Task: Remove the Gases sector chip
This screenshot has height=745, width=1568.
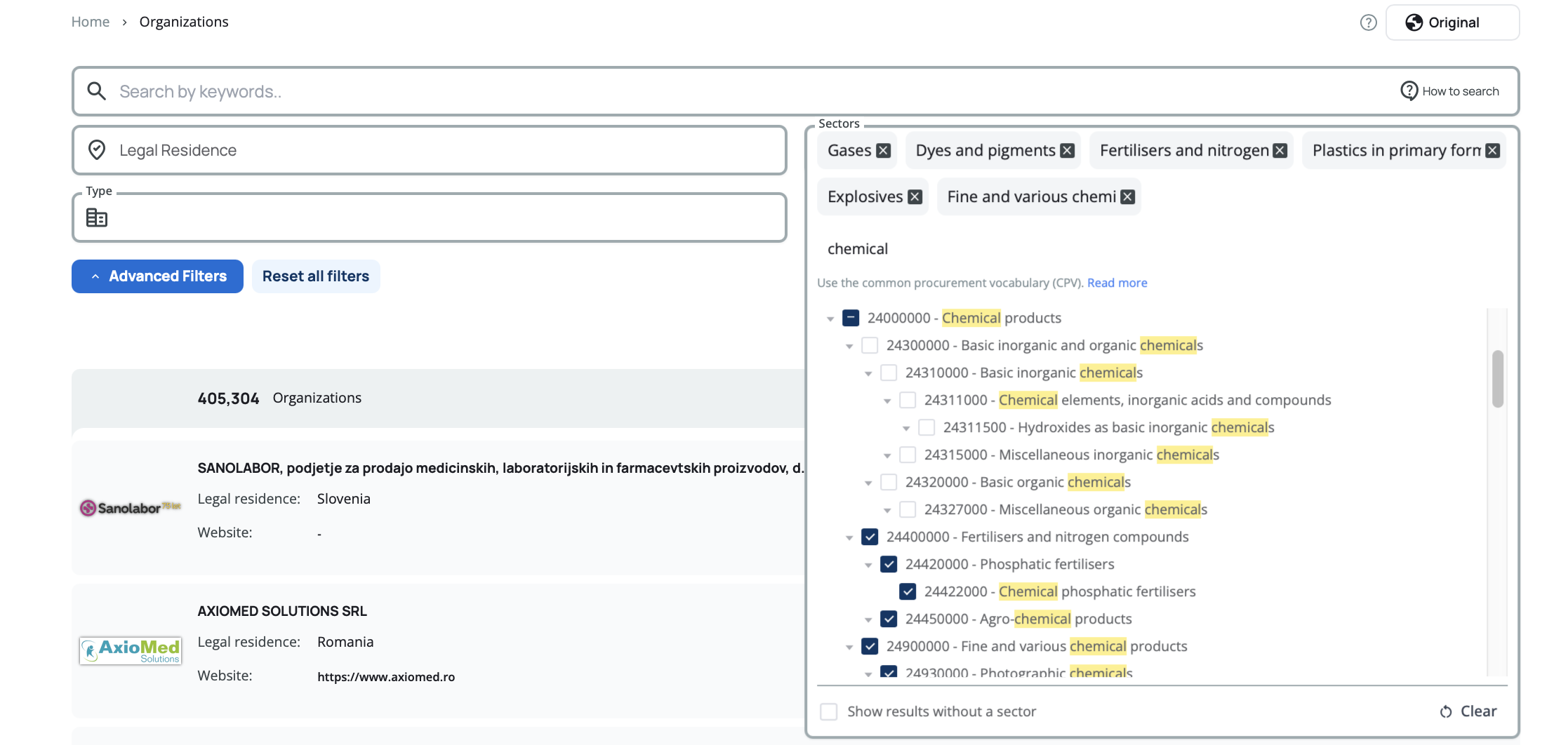Action: 884,151
